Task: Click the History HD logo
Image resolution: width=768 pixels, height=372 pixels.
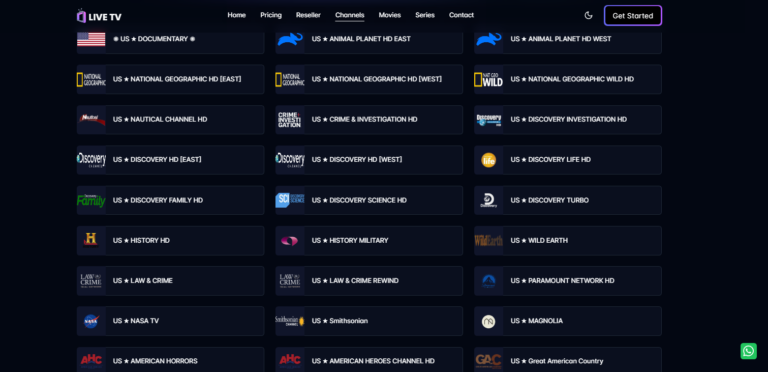Action: (91, 240)
